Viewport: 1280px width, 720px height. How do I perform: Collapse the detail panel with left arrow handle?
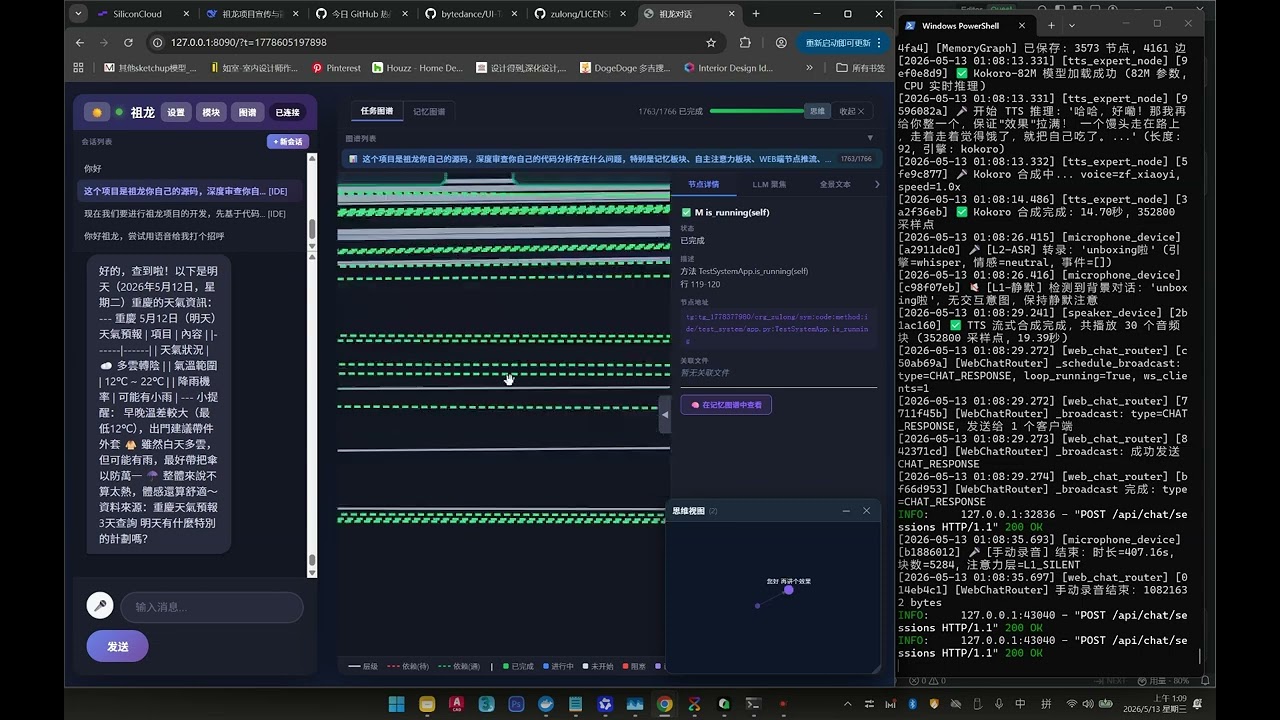664,414
